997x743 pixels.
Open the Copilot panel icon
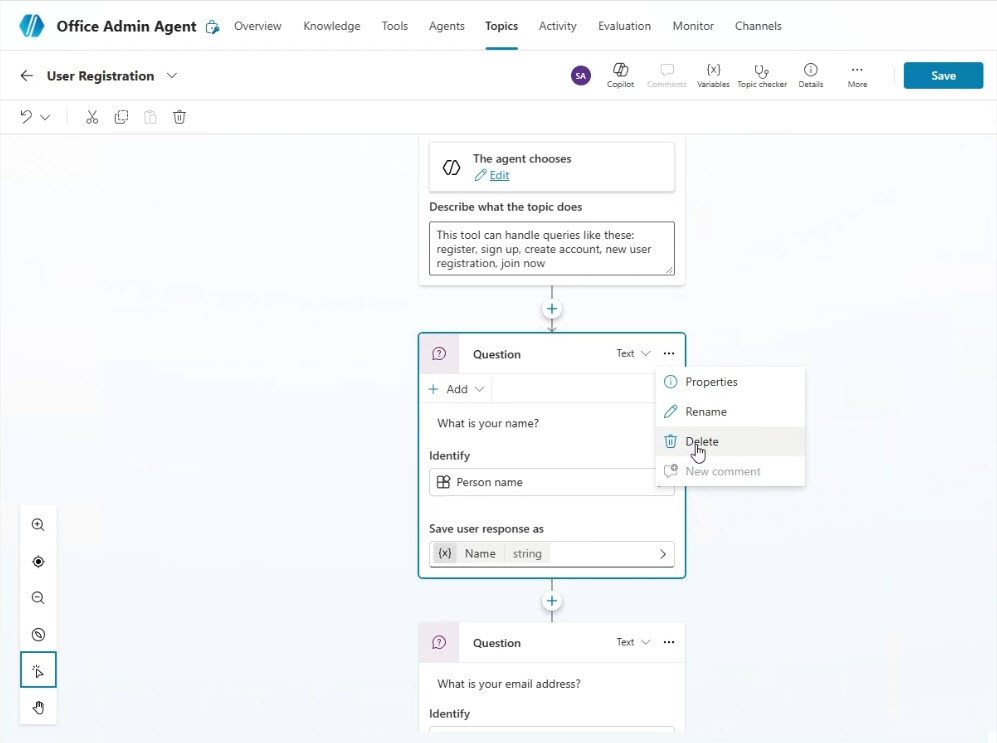(x=620, y=75)
